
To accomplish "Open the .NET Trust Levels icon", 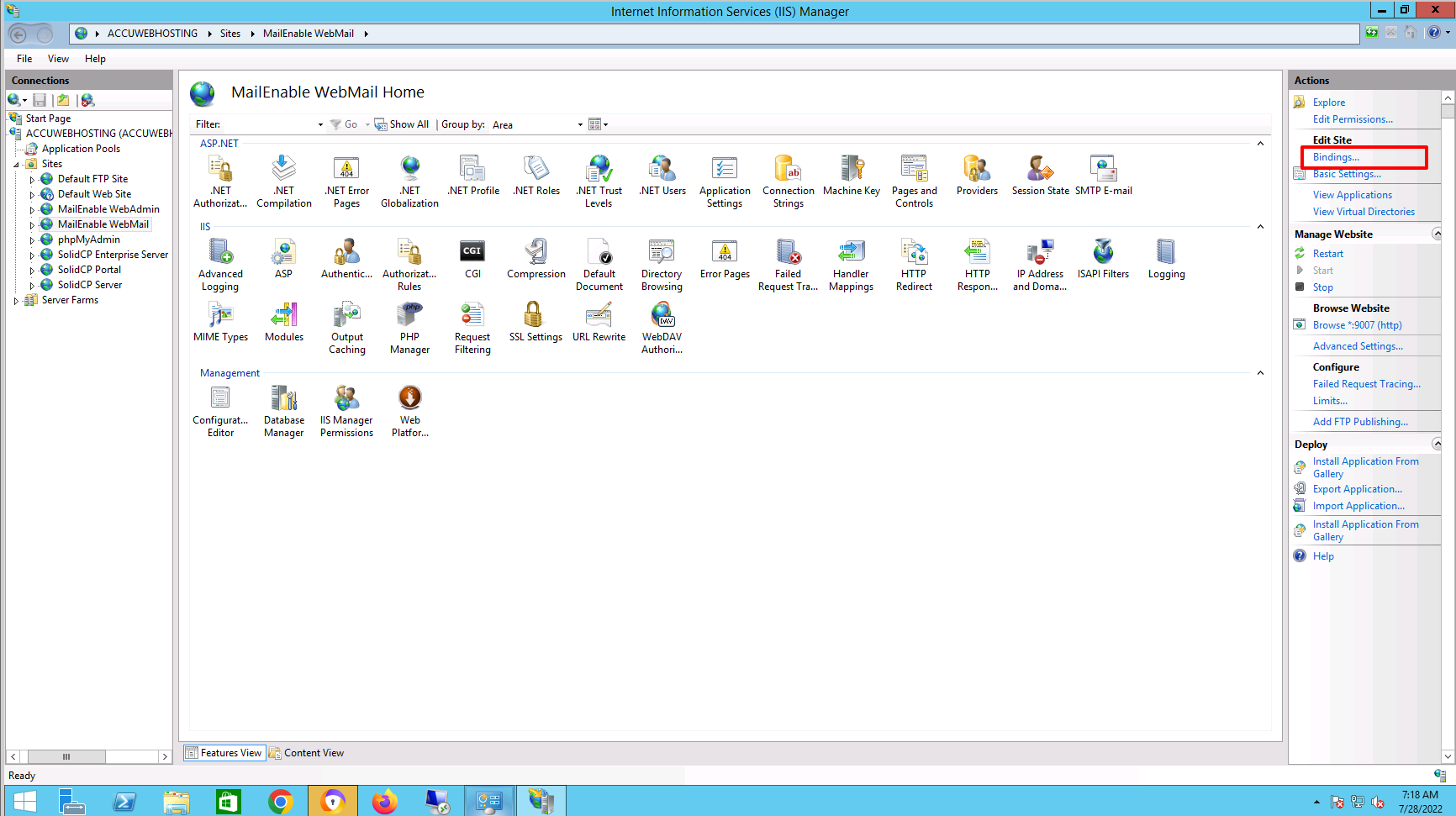I will click(599, 181).
